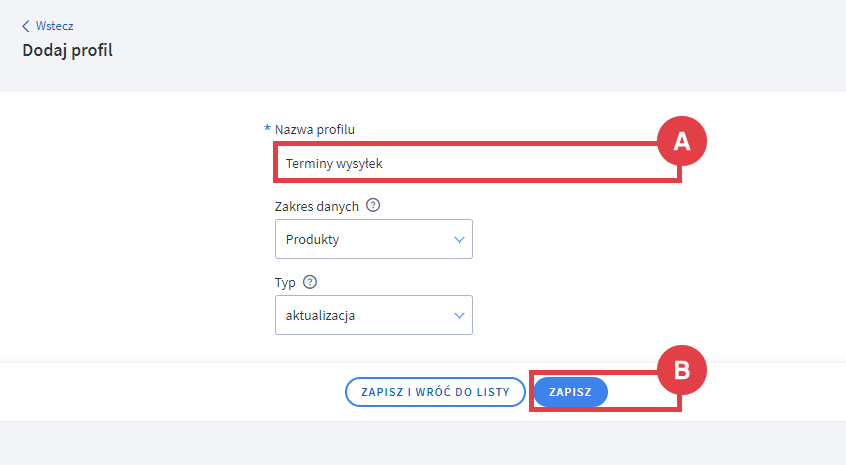Viewport: 846px width, 465px height.
Task: Click ZAPISZ I WRÓĆ DO LISTY button
Action: click(x=434, y=392)
